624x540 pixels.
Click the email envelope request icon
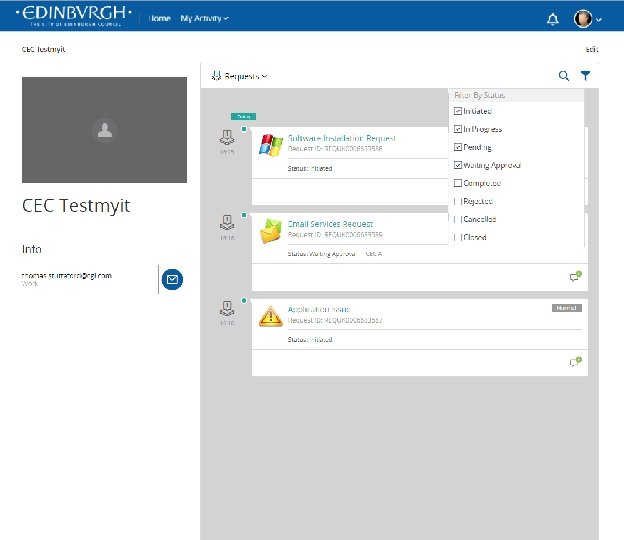tap(271, 231)
